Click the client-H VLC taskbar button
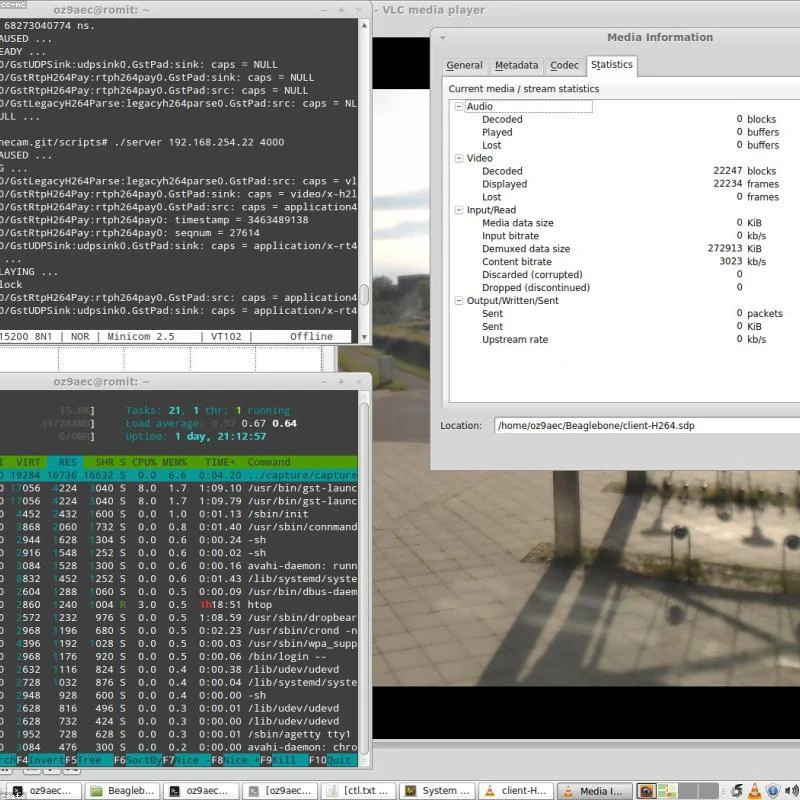 (514, 791)
